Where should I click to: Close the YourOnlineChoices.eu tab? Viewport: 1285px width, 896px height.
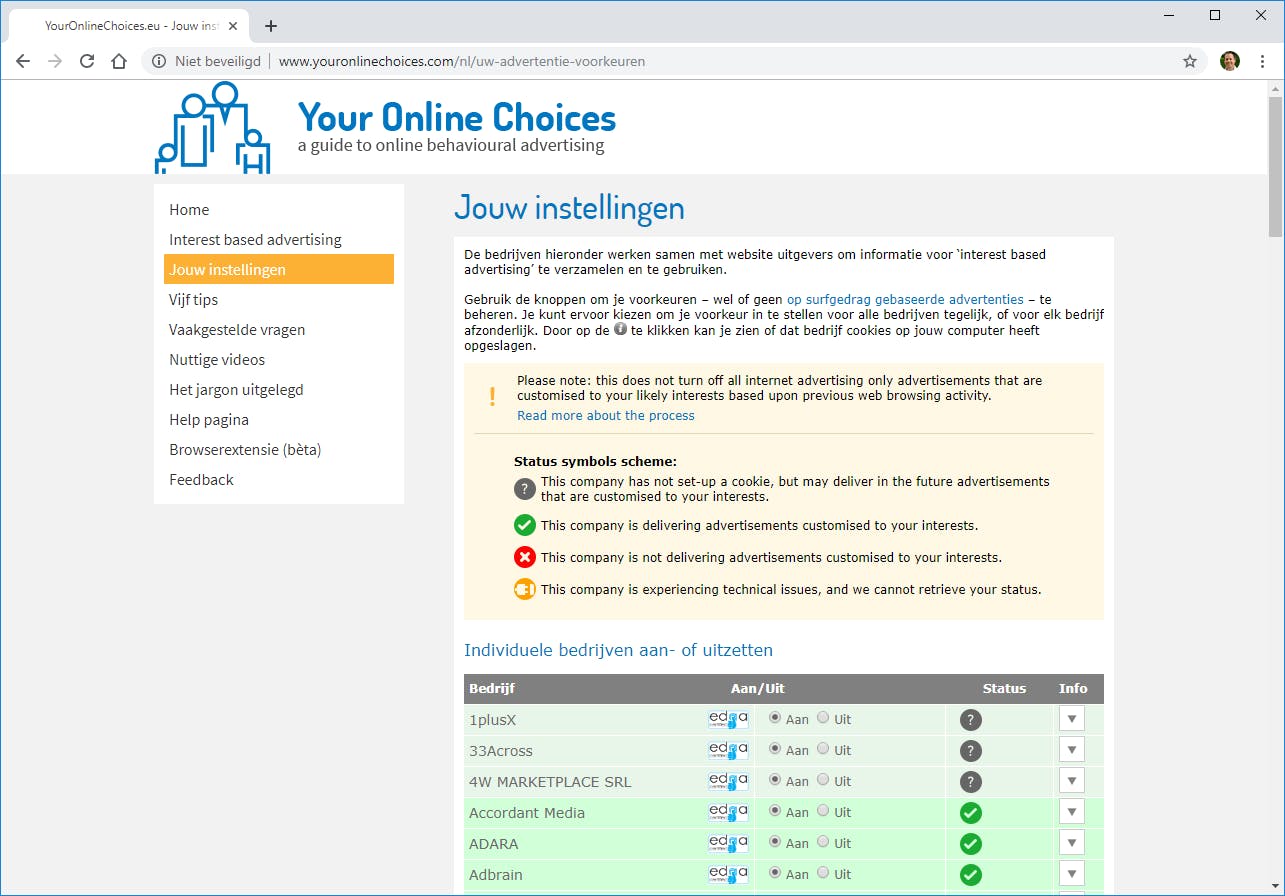click(233, 26)
